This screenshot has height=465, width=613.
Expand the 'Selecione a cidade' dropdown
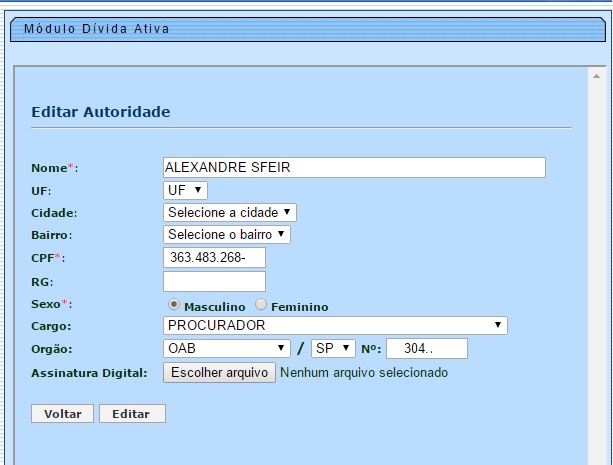pos(230,212)
